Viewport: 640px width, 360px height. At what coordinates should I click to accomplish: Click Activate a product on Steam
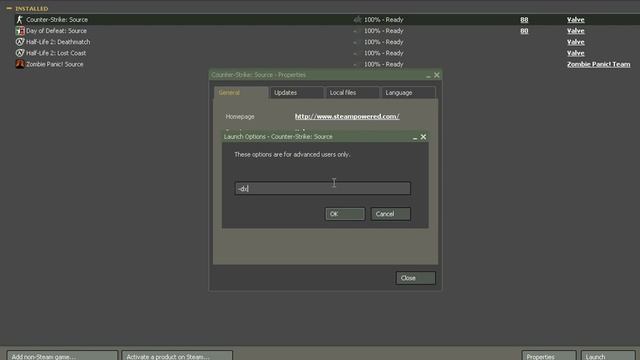[177, 356]
